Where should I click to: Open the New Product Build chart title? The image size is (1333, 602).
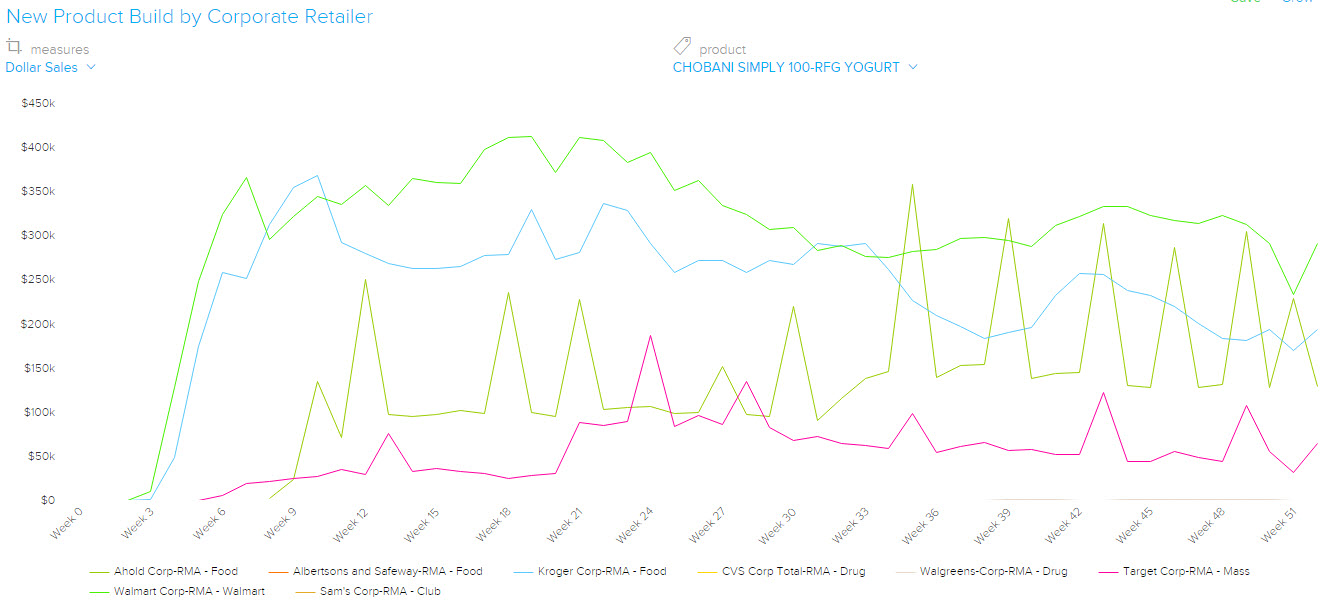189,17
